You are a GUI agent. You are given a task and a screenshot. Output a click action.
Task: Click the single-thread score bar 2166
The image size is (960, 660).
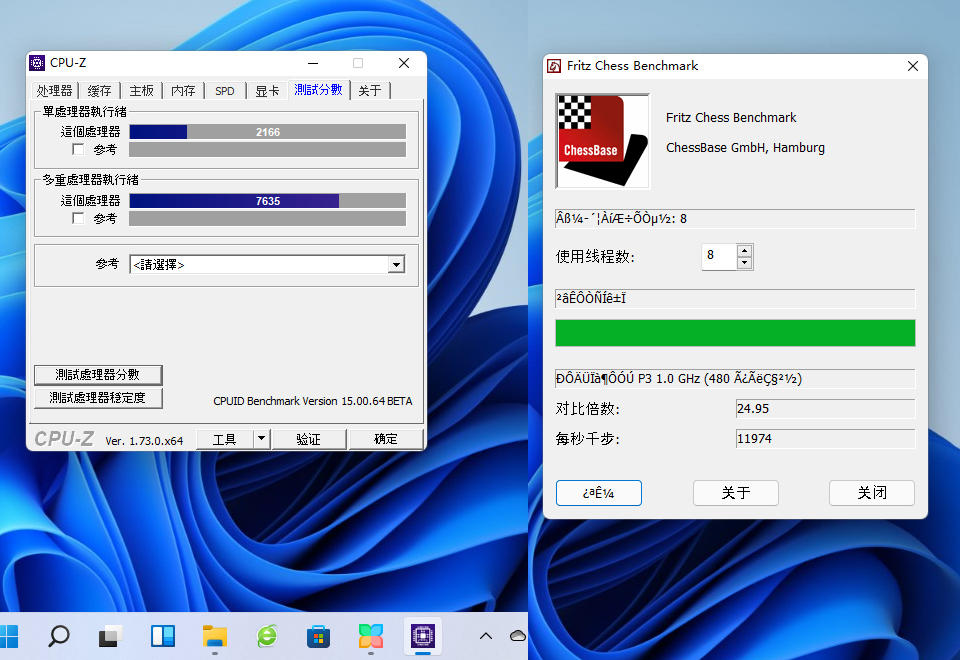click(268, 132)
